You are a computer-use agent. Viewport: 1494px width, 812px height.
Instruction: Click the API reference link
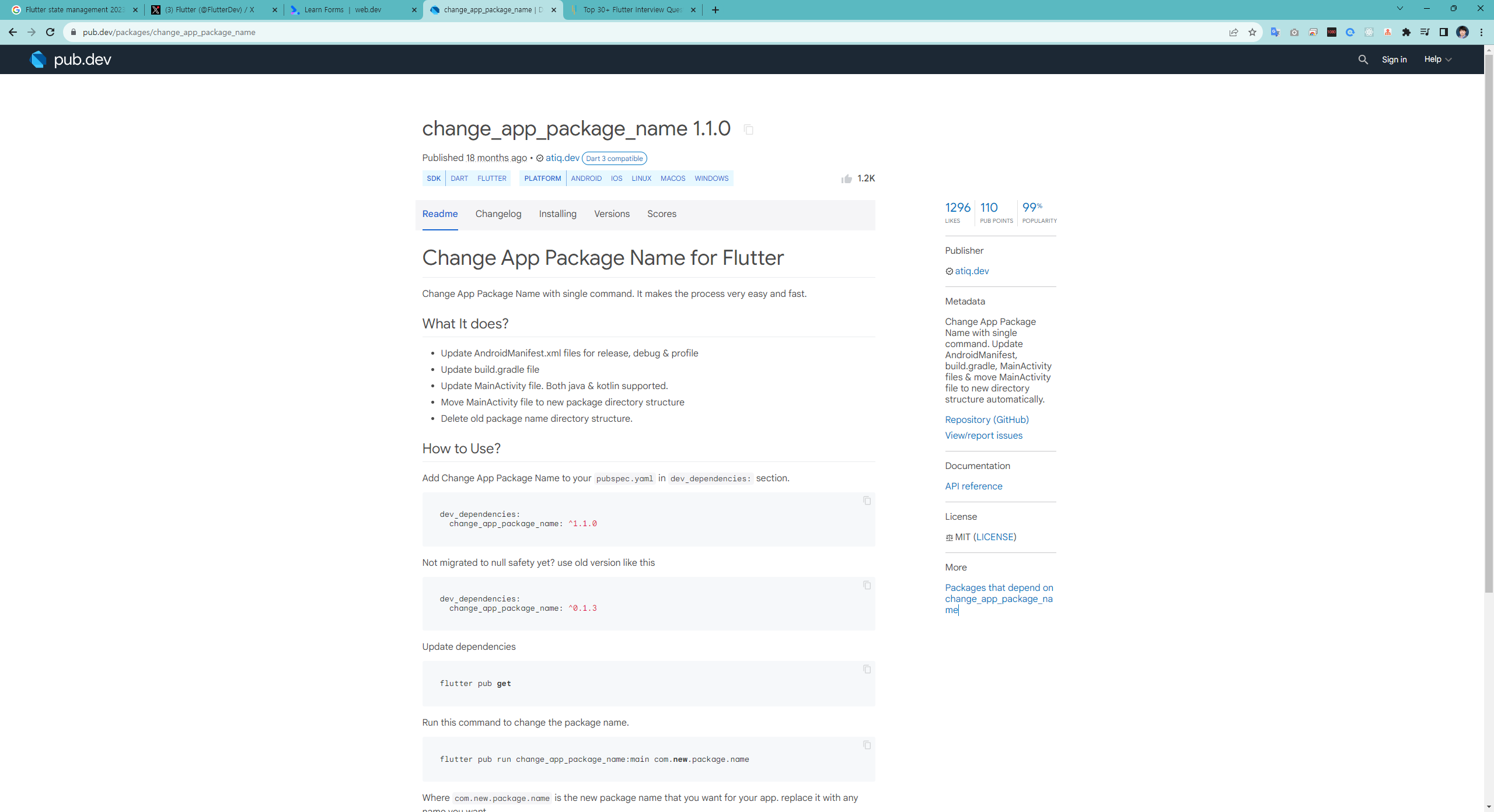point(973,486)
